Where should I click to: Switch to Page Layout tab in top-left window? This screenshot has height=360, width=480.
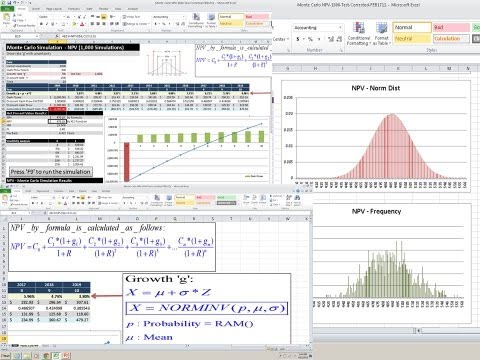click(x=53, y=9)
